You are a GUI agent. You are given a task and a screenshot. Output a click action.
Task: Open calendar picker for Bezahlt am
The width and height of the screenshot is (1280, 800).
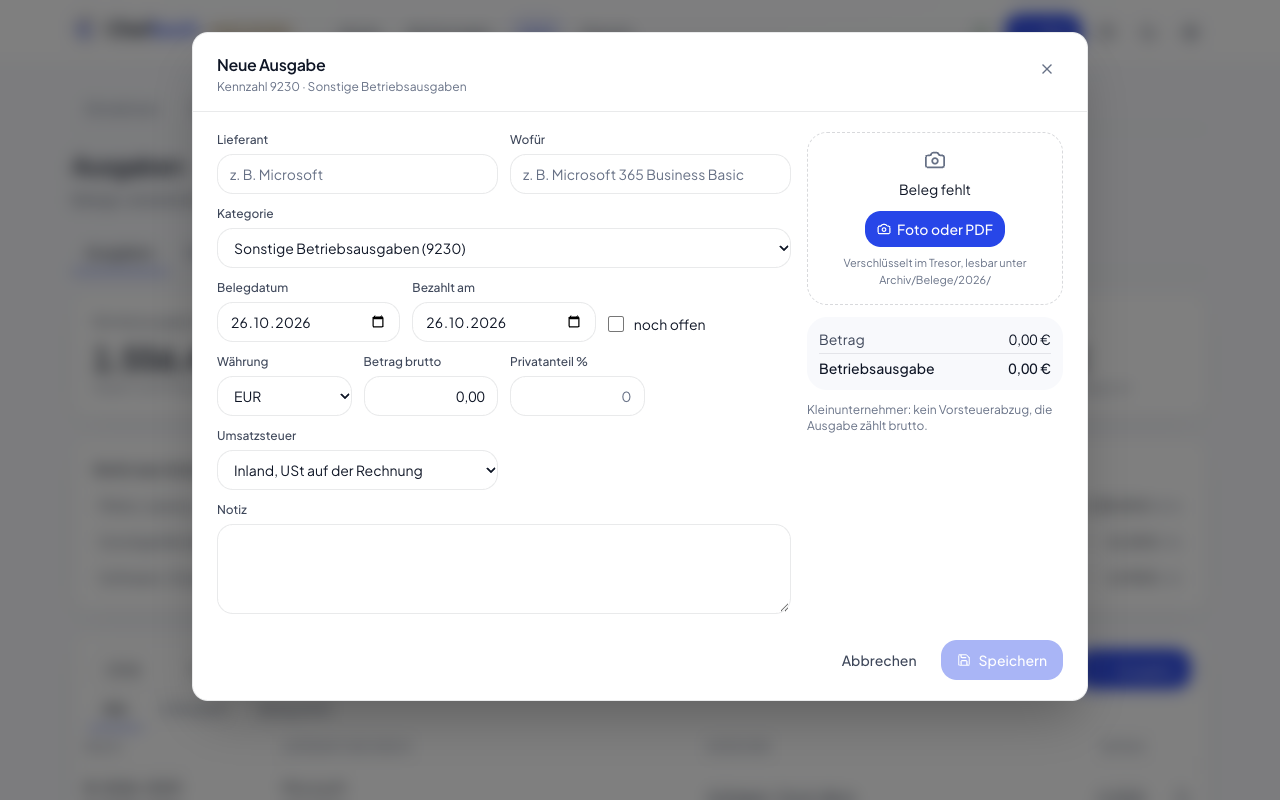(574, 322)
